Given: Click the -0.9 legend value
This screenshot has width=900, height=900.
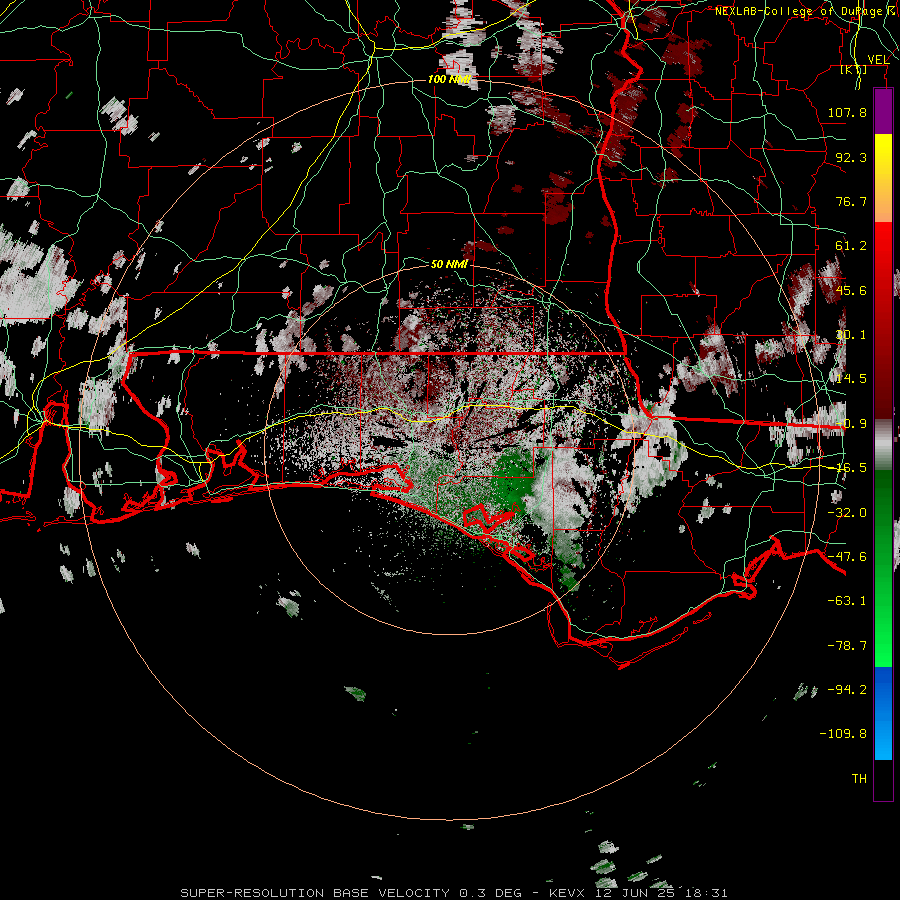Looking at the screenshot, I should 851,424.
